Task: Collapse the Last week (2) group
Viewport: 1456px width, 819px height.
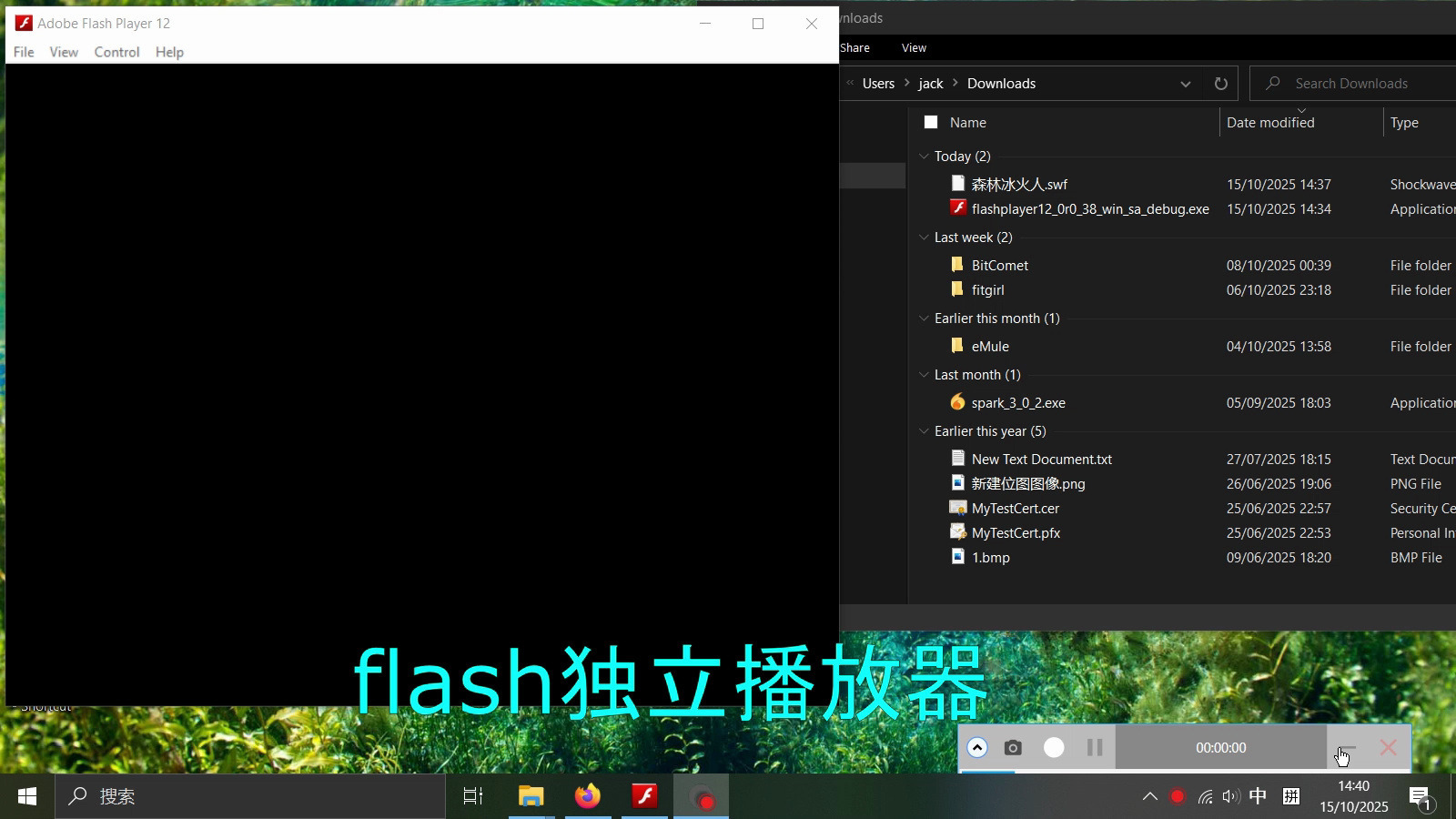Action: [924, 238]
